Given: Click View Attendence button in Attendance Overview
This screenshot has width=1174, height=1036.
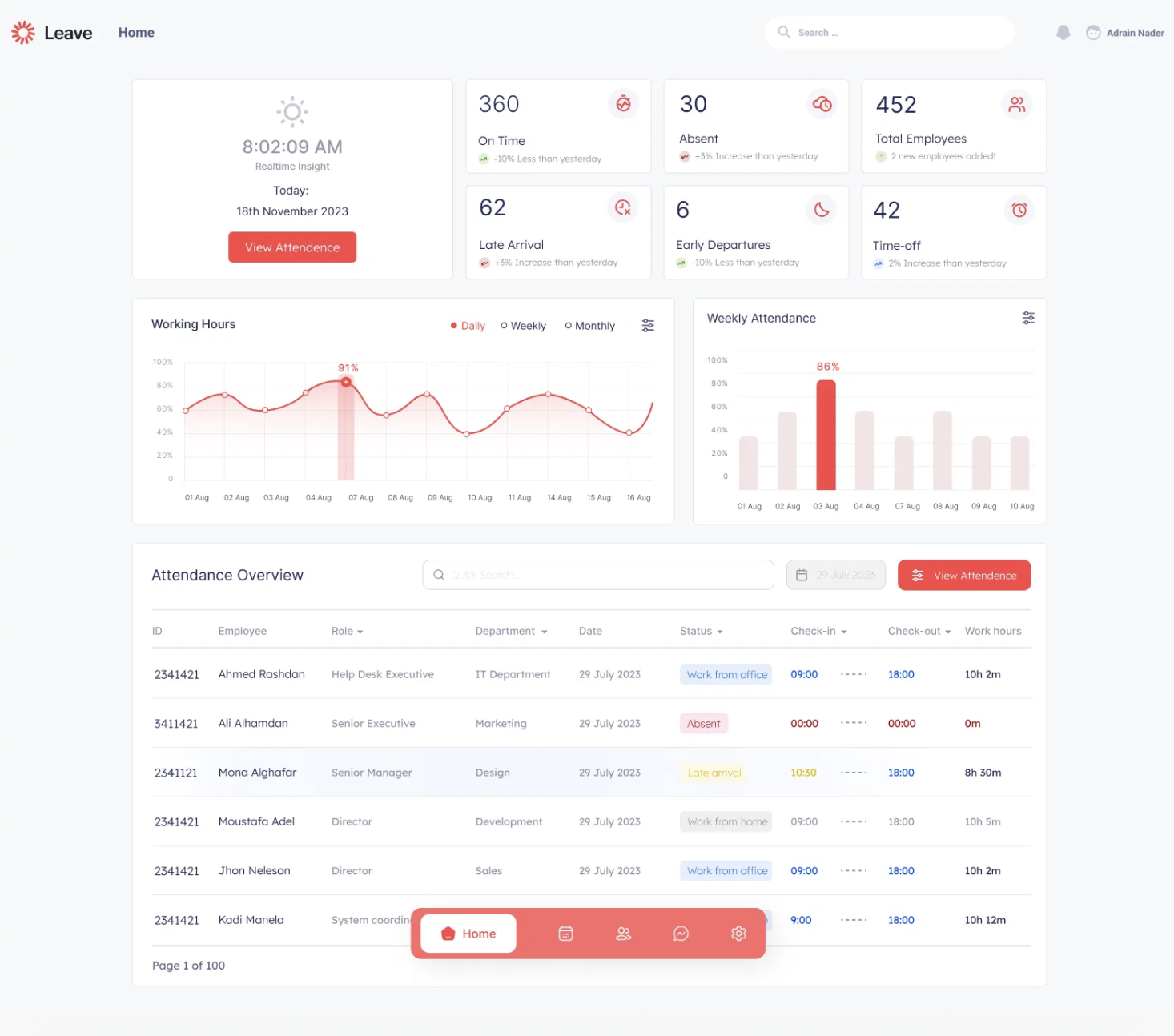Looking at the screenshot, I should 963,575.
